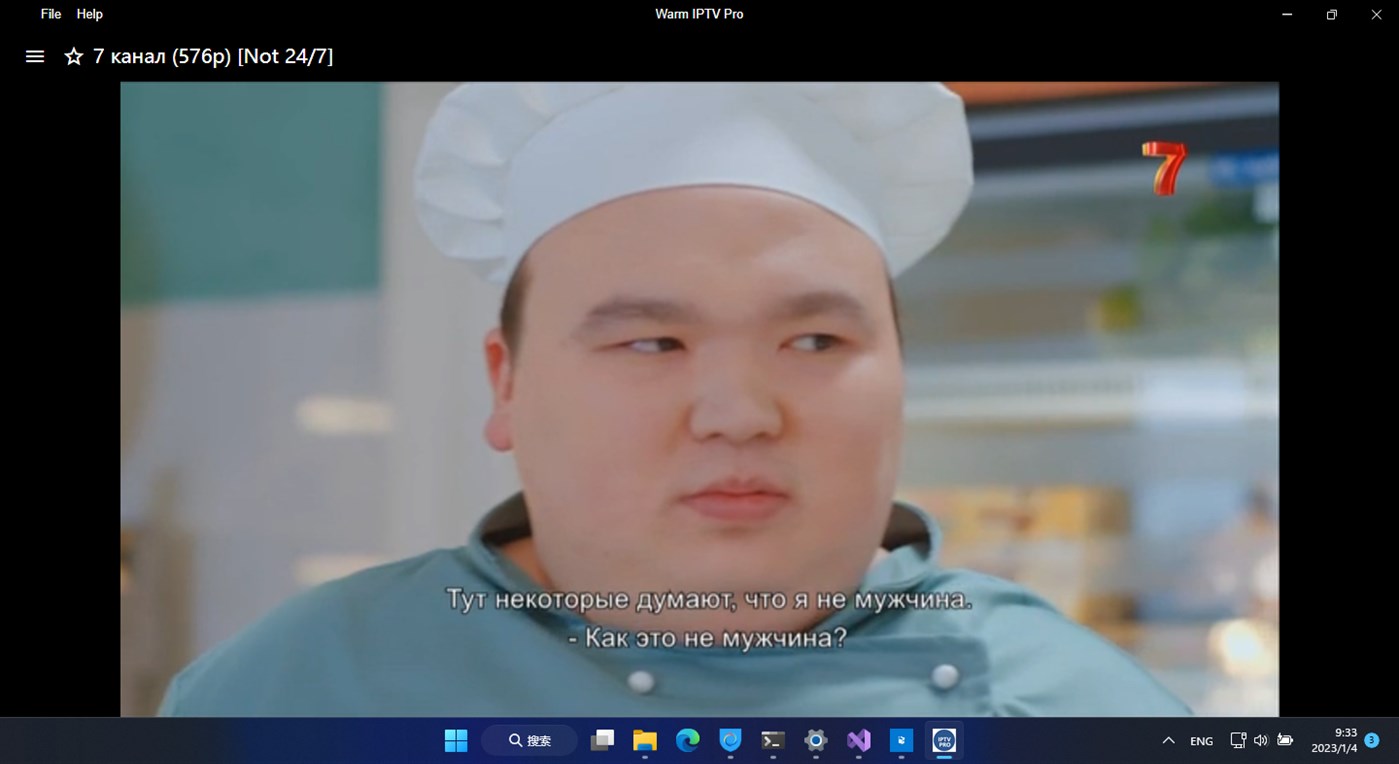
Task: Launch the IPTV Pro app from the taskbar
Action: point(943,740)
